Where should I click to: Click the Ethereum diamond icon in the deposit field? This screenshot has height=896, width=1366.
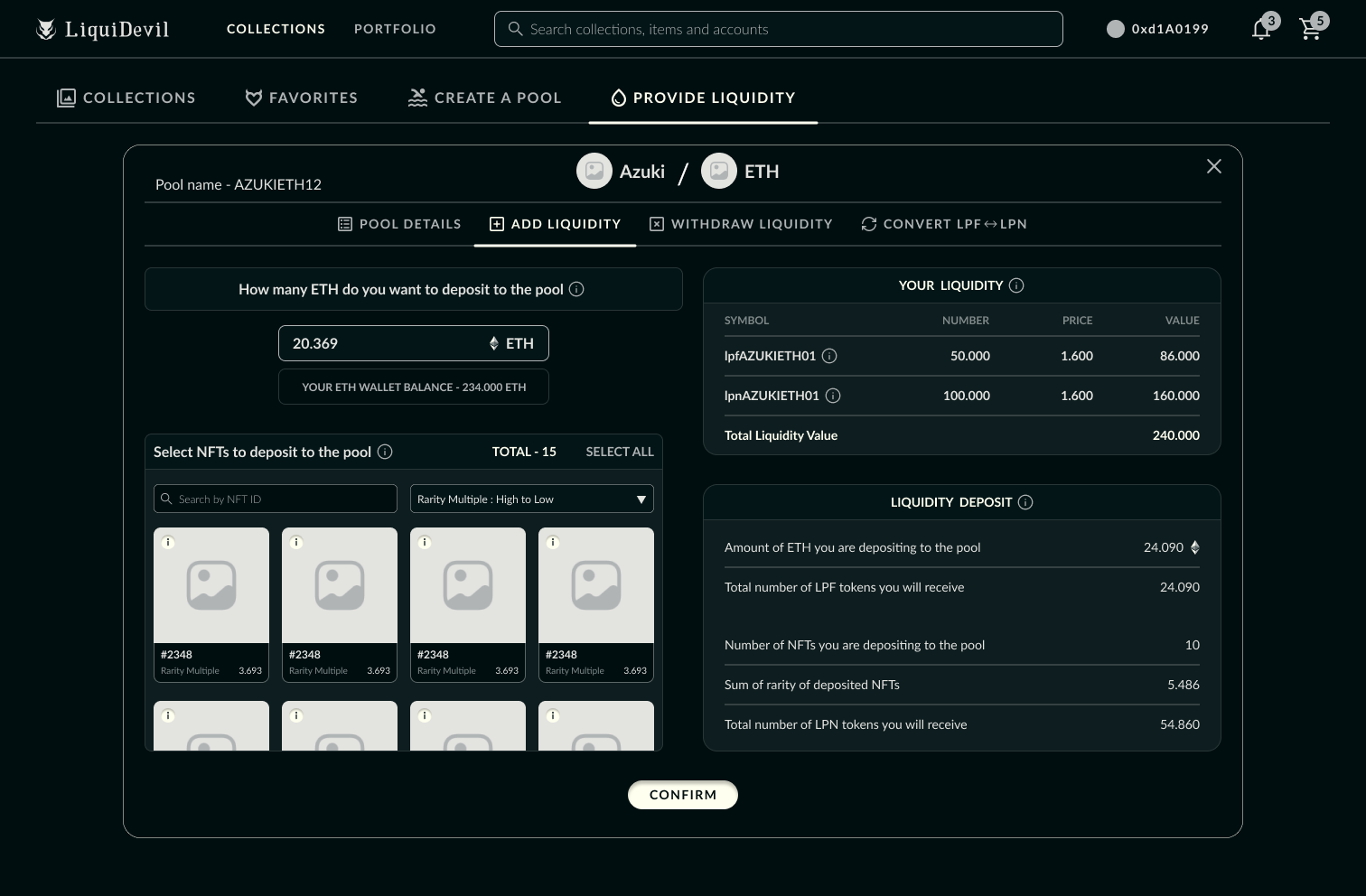click(494, 343)
